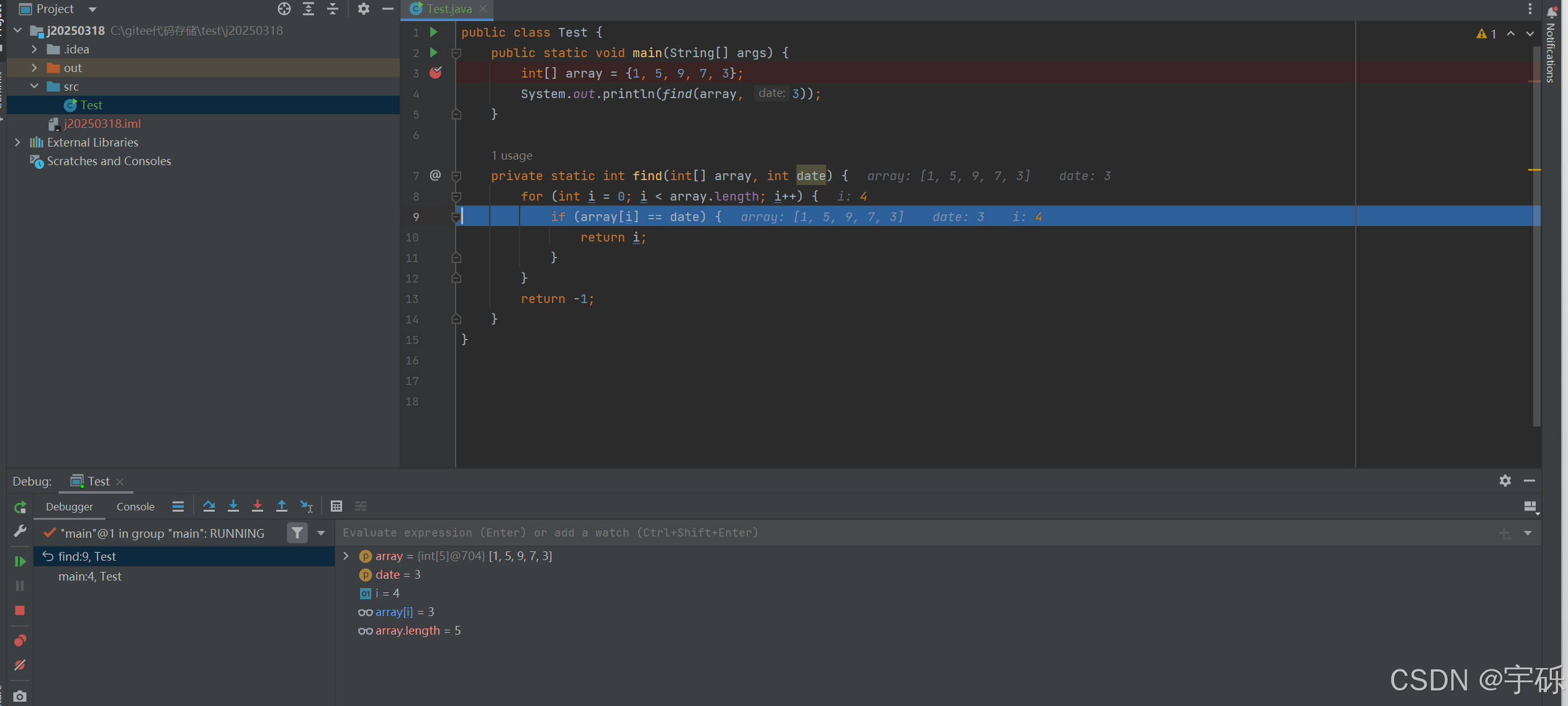The width and height of the screenshot is (1568, 706).
Task: Click the Step Over debug icon
Action: (x=209, y=506)
